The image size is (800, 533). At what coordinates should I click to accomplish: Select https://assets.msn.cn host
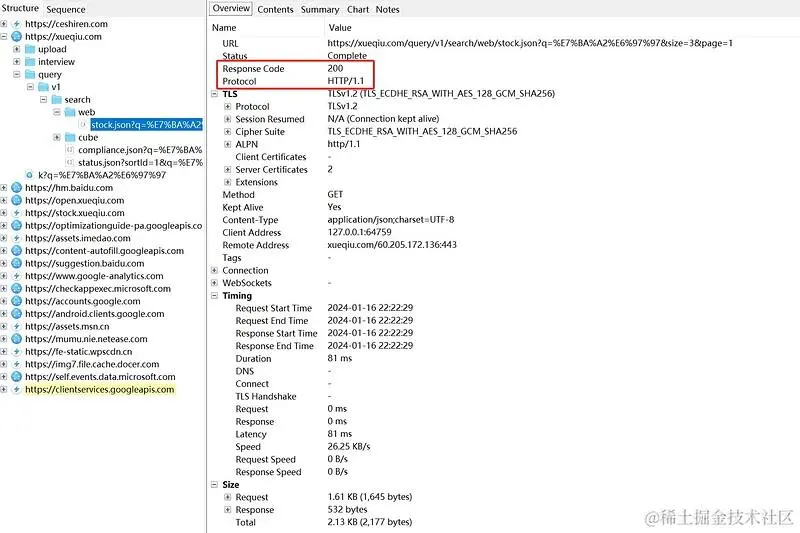pyautogui.click(x=67, y=326)
